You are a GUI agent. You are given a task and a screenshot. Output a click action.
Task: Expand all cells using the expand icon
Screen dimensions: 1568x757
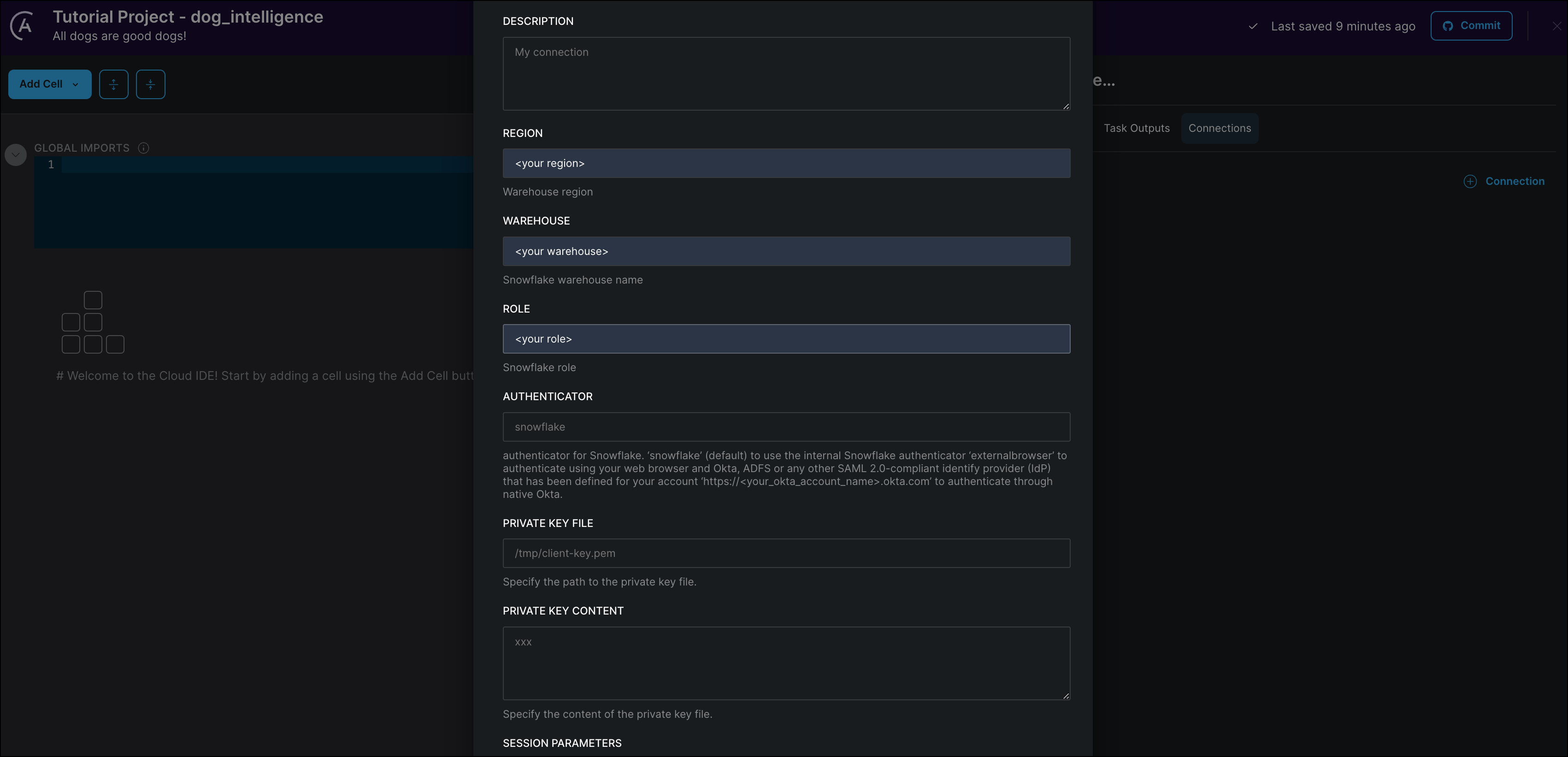(114, 84)
